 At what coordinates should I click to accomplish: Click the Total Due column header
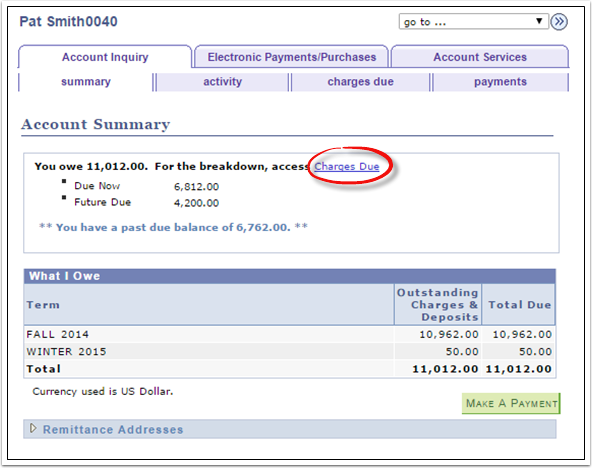pyautogui.click(x=520, y=305)
